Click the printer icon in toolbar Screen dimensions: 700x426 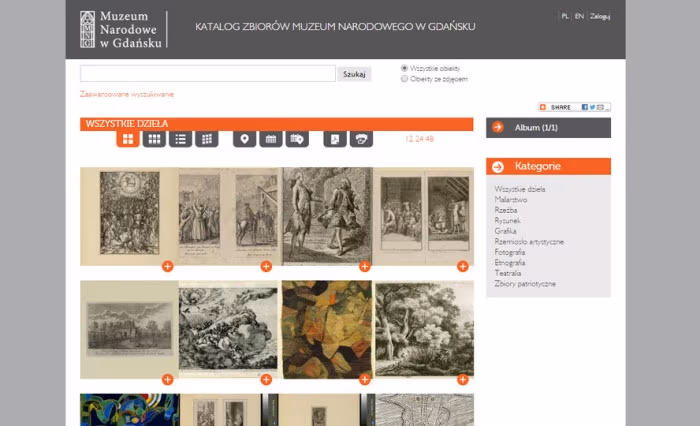pos(361,139)
